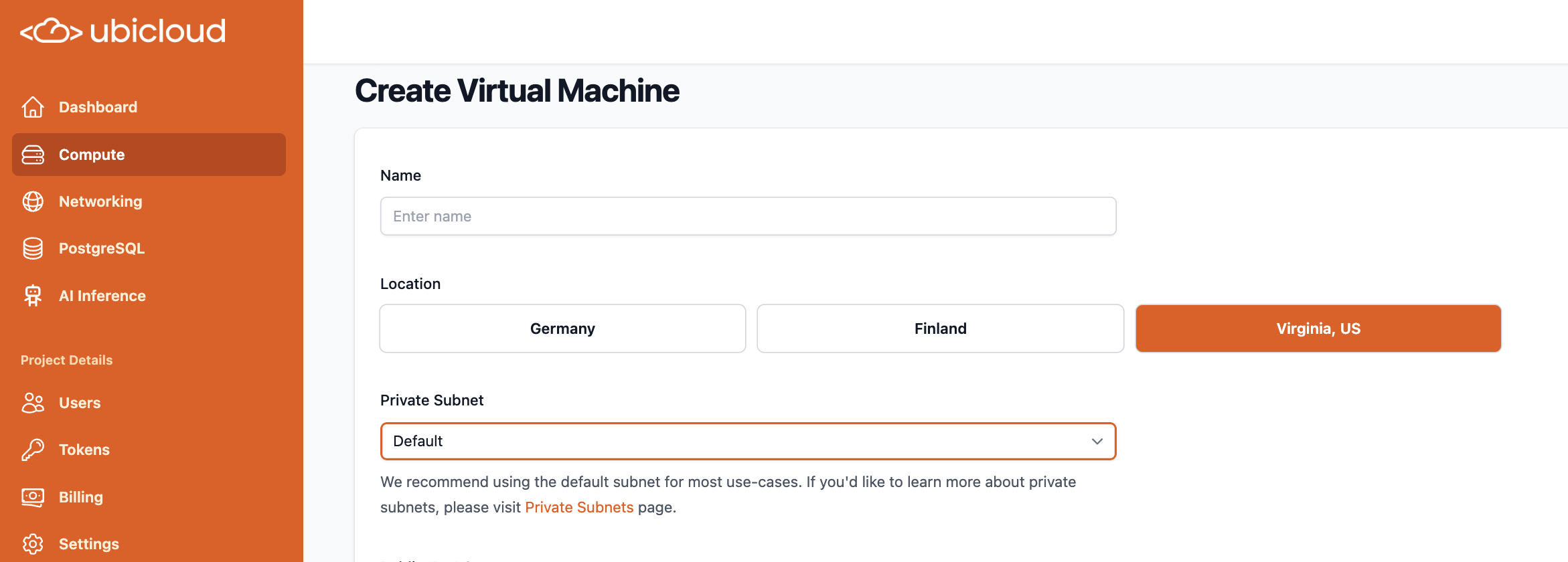This screenshot has height=562, width=1568.
Task: Click the Project Details label
Action: [x=66, y=360]
